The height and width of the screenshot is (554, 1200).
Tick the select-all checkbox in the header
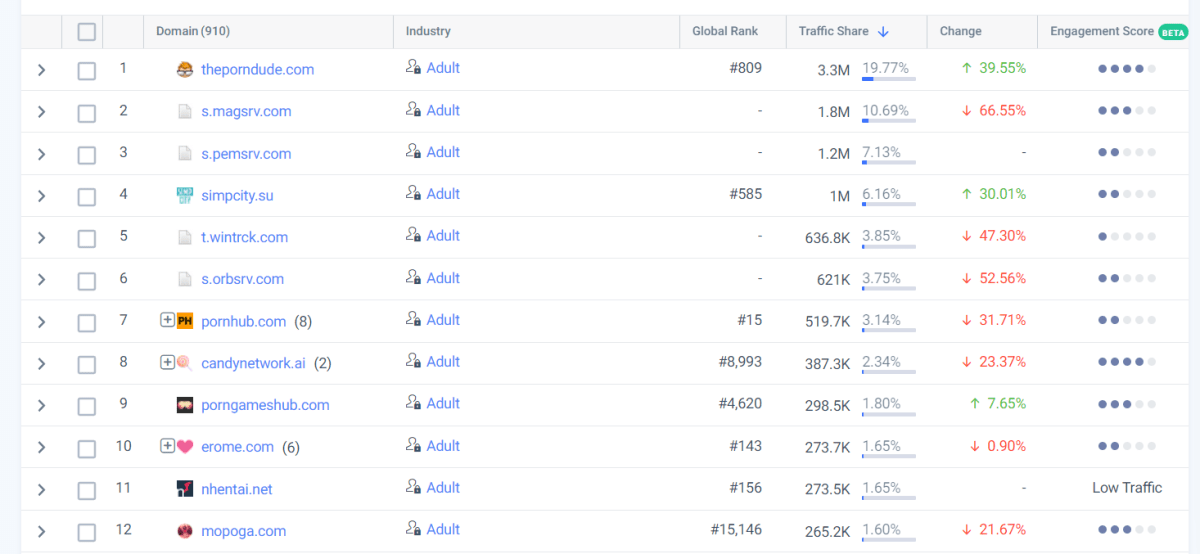point(87,32)
